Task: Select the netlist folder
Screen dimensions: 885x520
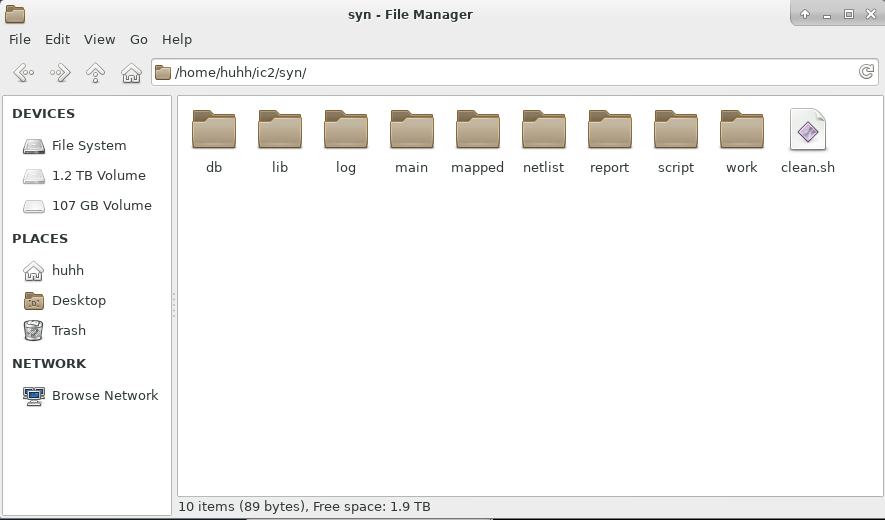Action: point(543,132)
